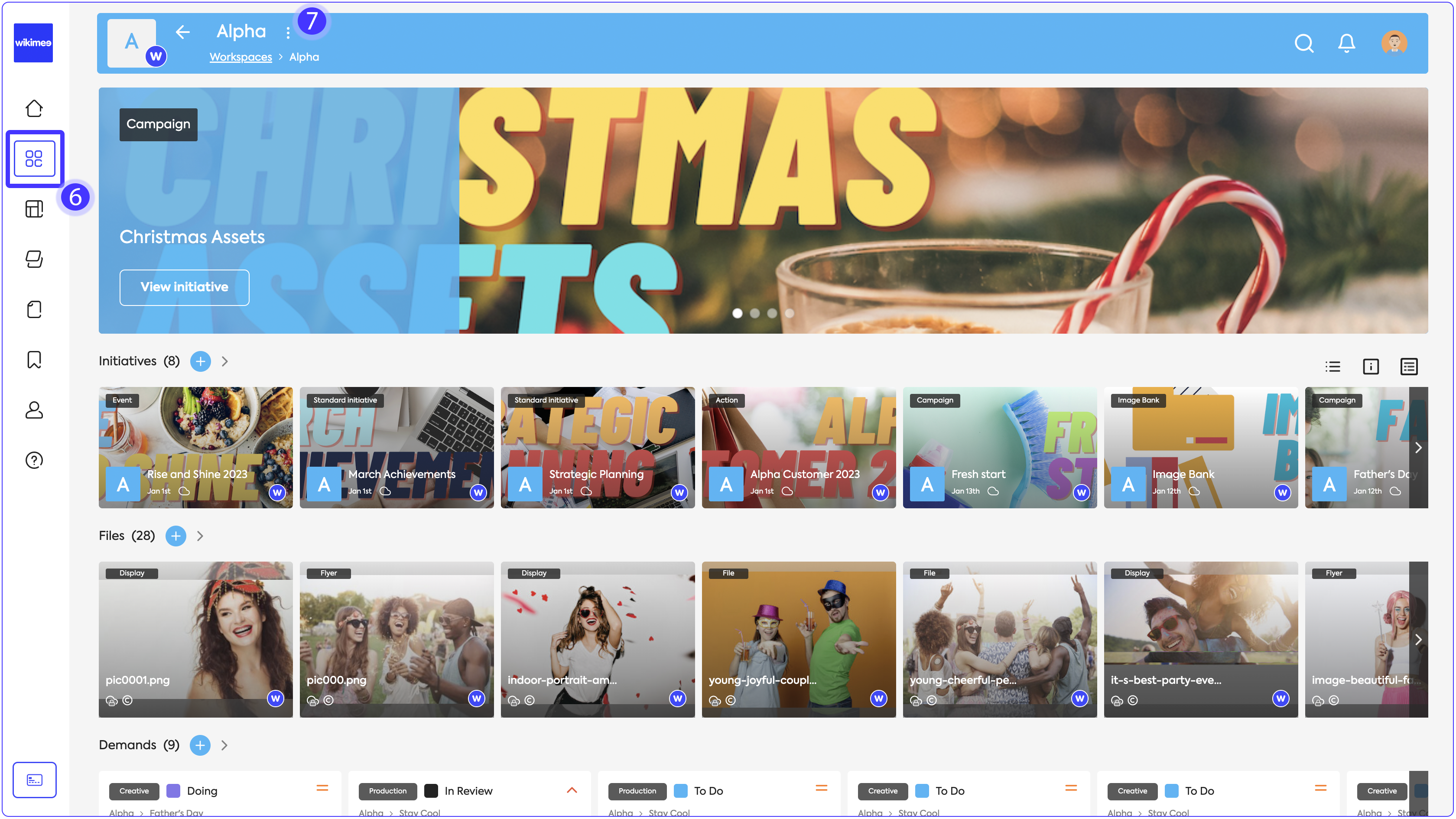Open the Alpha three-dot options menu
Viewport: 1456px width, 819px height.
pos(288,33)
